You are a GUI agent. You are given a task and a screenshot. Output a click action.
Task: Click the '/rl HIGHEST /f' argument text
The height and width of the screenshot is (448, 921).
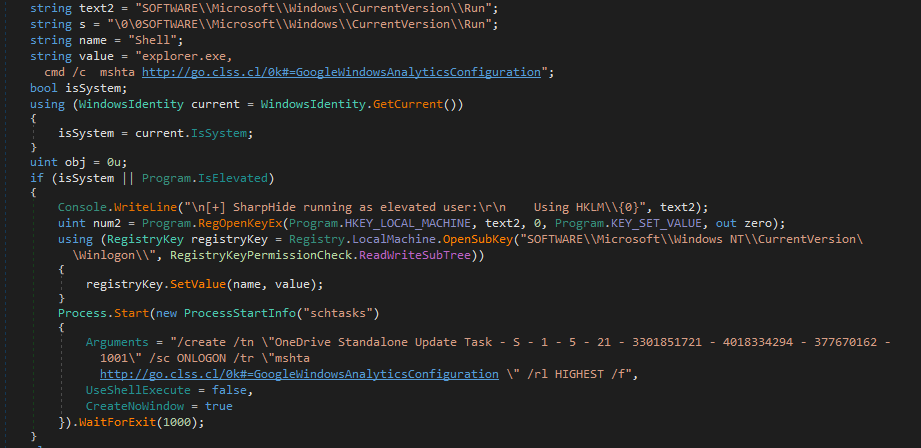click(574, 374)
